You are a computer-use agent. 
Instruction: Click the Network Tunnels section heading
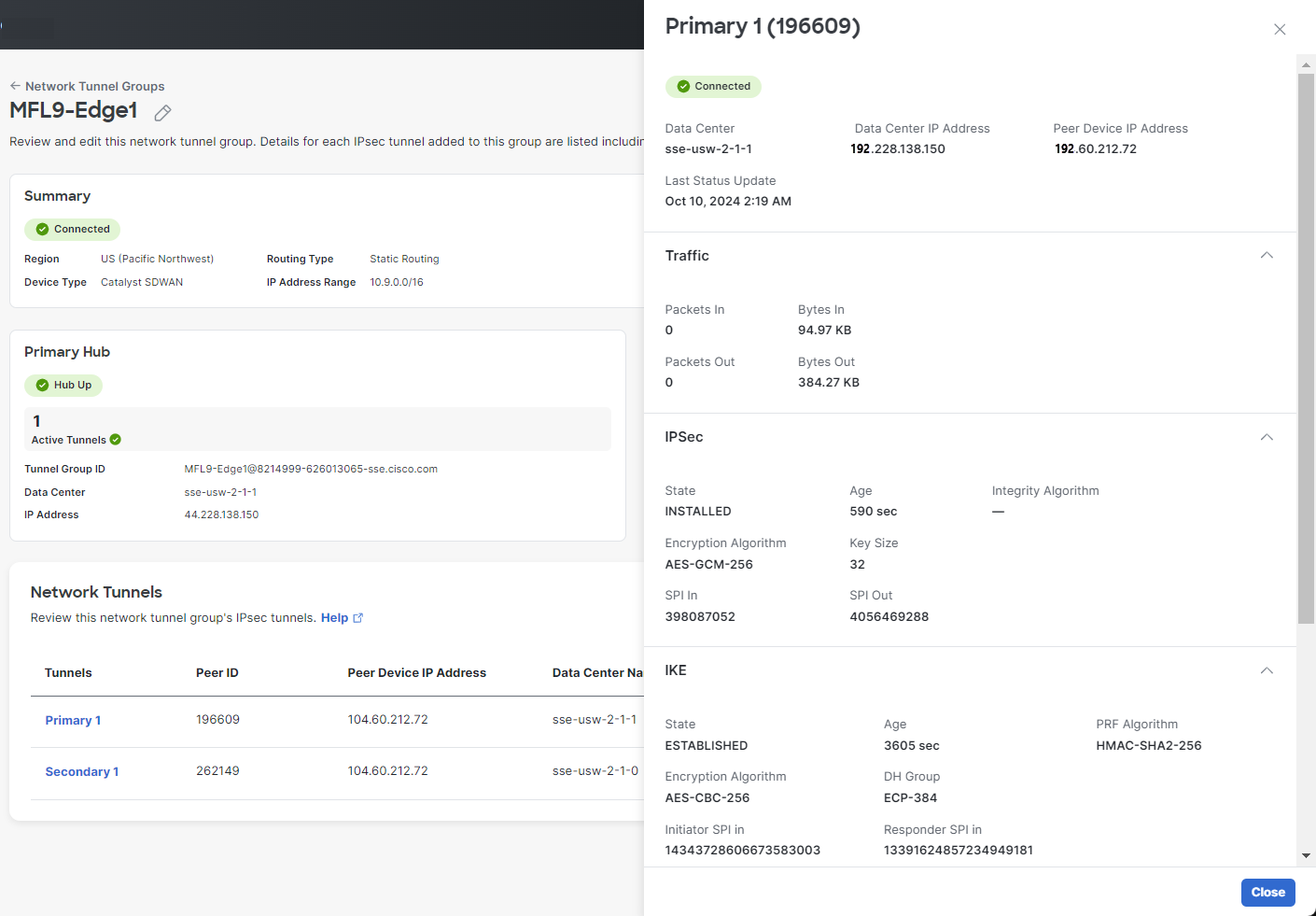[96, 592]
